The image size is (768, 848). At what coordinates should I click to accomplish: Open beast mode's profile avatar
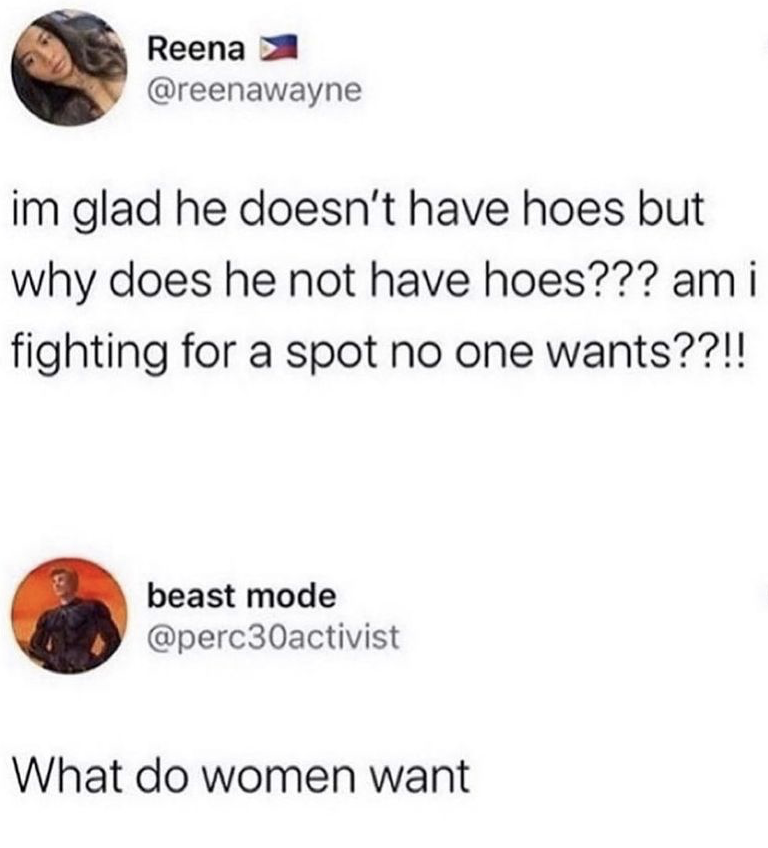pyautogui.click(x=69, y=616)
